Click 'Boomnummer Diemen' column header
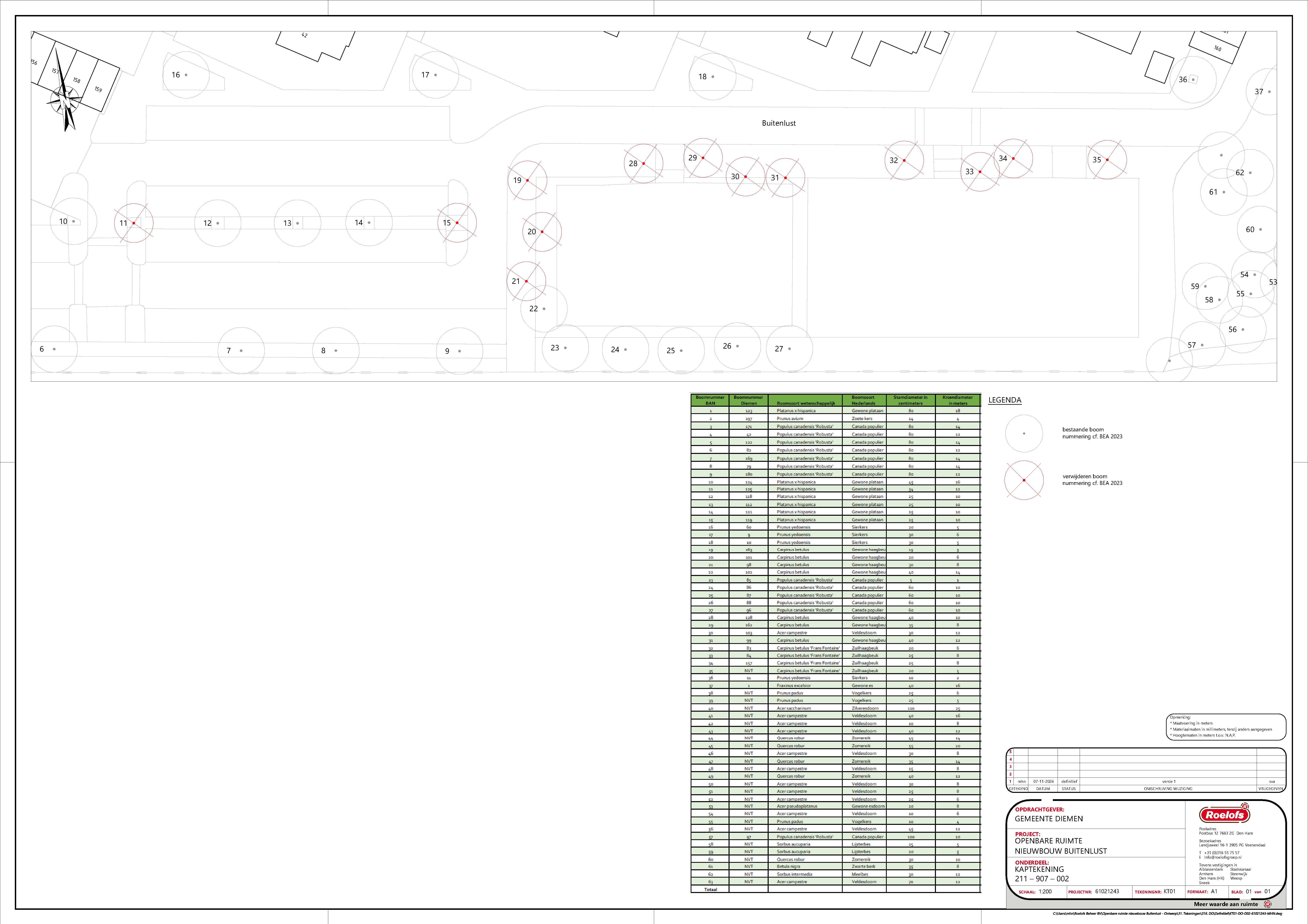The height and width of the screenshot is (924, 1308). point(749,401)
